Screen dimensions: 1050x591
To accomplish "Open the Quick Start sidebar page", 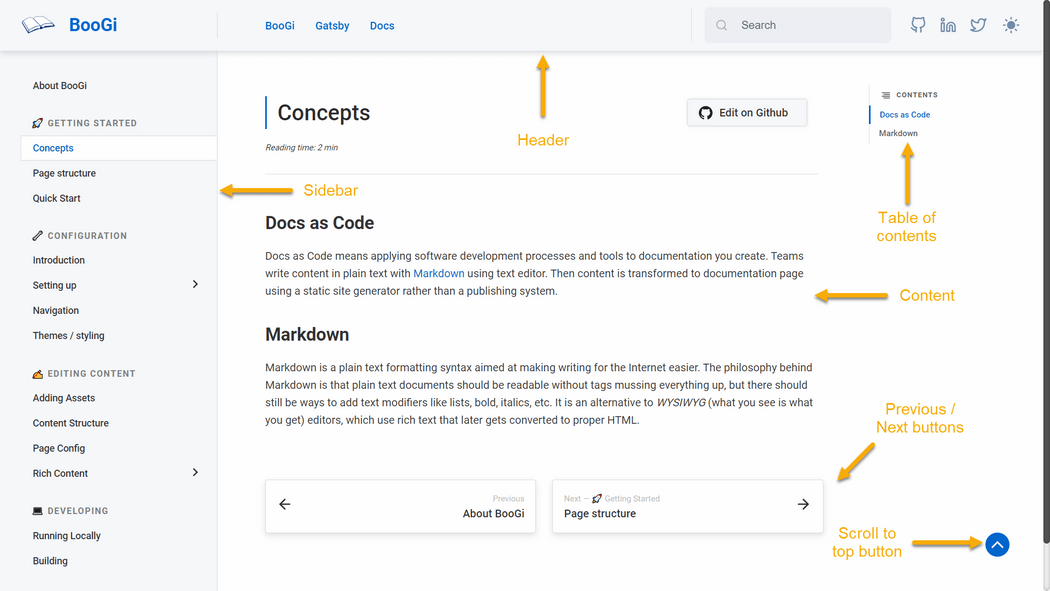I will (x=56, y=198).
